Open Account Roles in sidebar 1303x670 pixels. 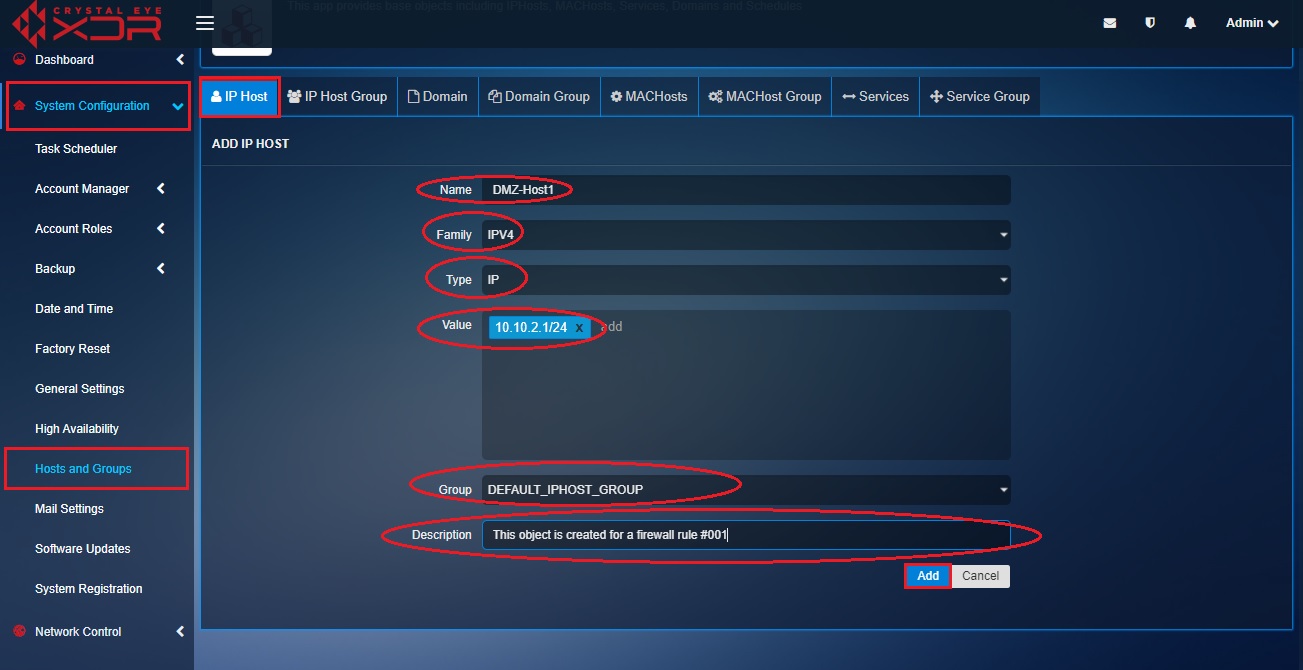click(73, 229)
